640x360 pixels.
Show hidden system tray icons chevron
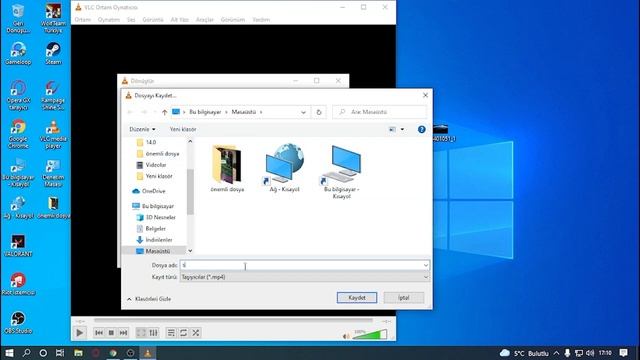click(x=556, y=353)
